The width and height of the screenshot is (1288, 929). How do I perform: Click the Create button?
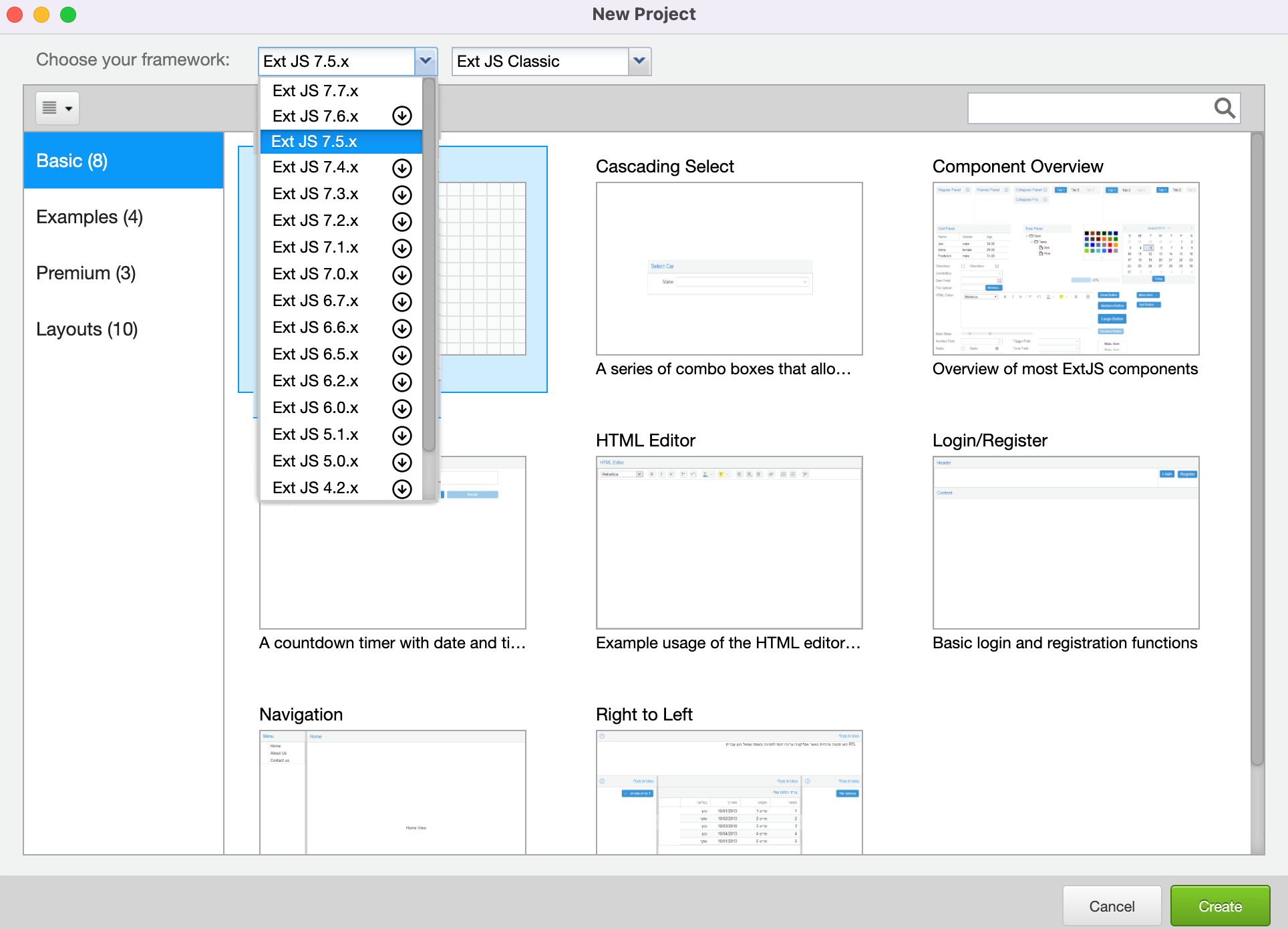[x=1220, y=906]
